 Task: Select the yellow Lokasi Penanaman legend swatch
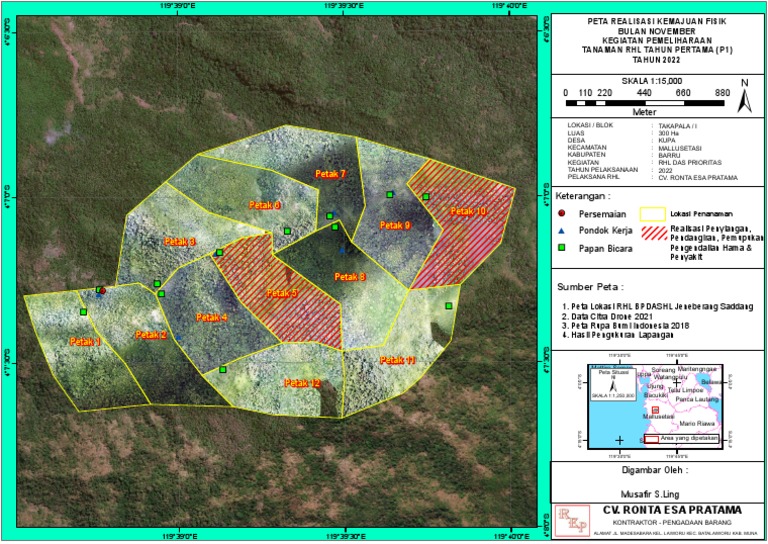click(x=652, y=214)
